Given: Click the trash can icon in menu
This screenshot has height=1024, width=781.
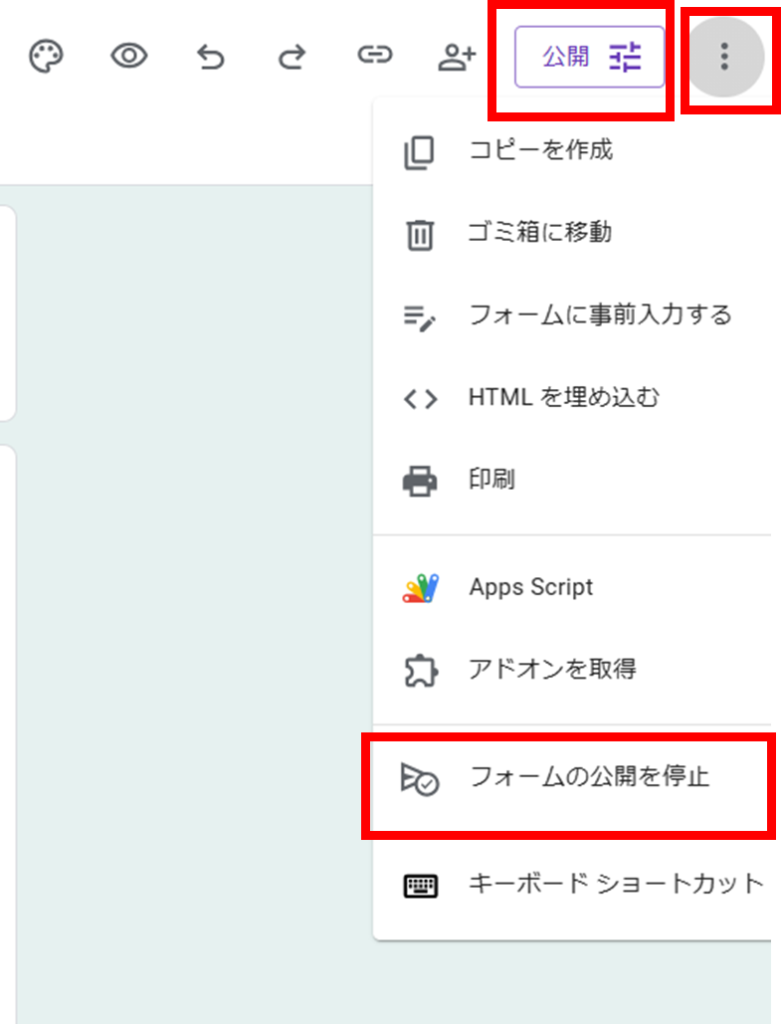Looking at the screenshot, I should pos(420,235).
